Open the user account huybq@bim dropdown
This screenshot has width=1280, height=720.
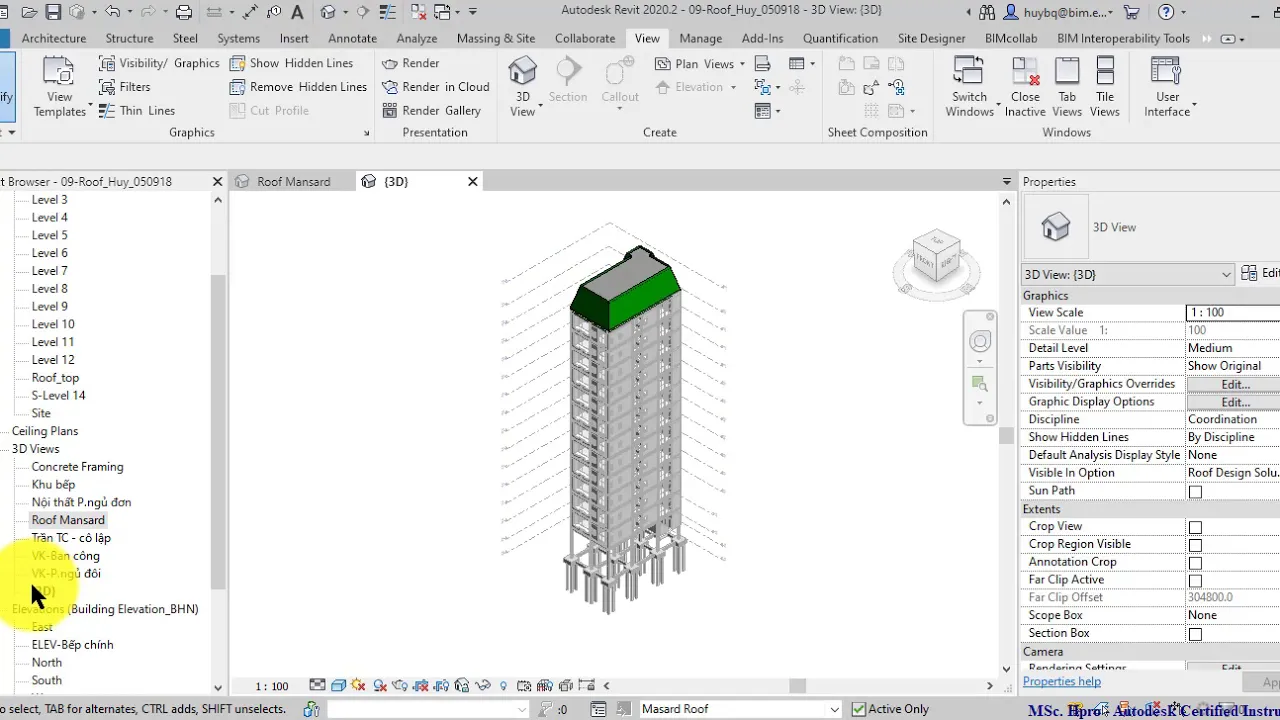coord(1058,13)
